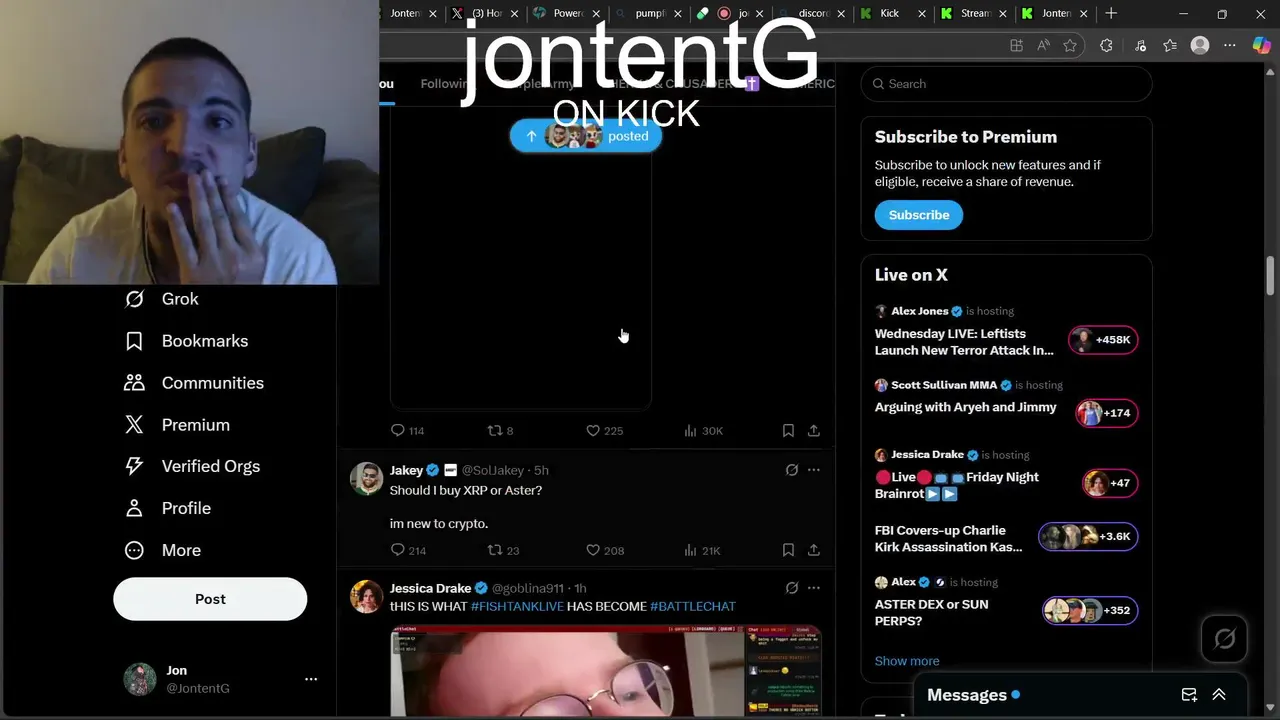Screen dimensions: 1280x720
Task: Click Grok icon on Jakey's post
Action: (x=792, y=470)
